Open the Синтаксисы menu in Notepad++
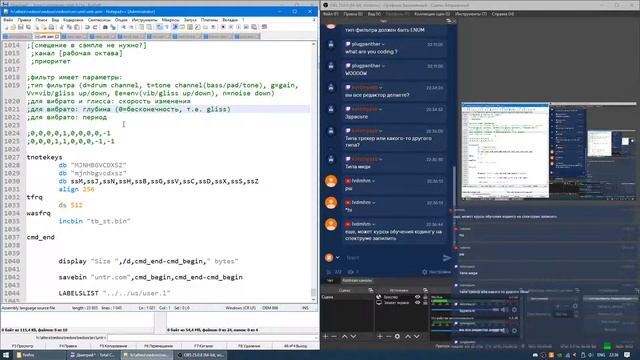The width and height of the screenshot is (640, 360). click(99, 20)
